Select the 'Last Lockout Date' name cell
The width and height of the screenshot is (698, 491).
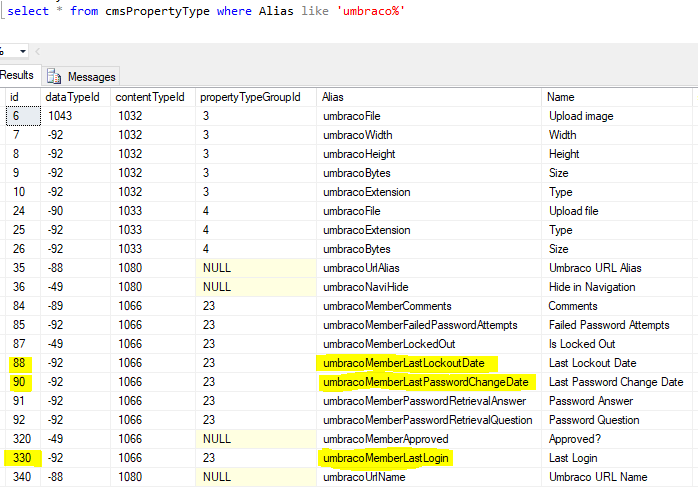(x=617, y=363)
